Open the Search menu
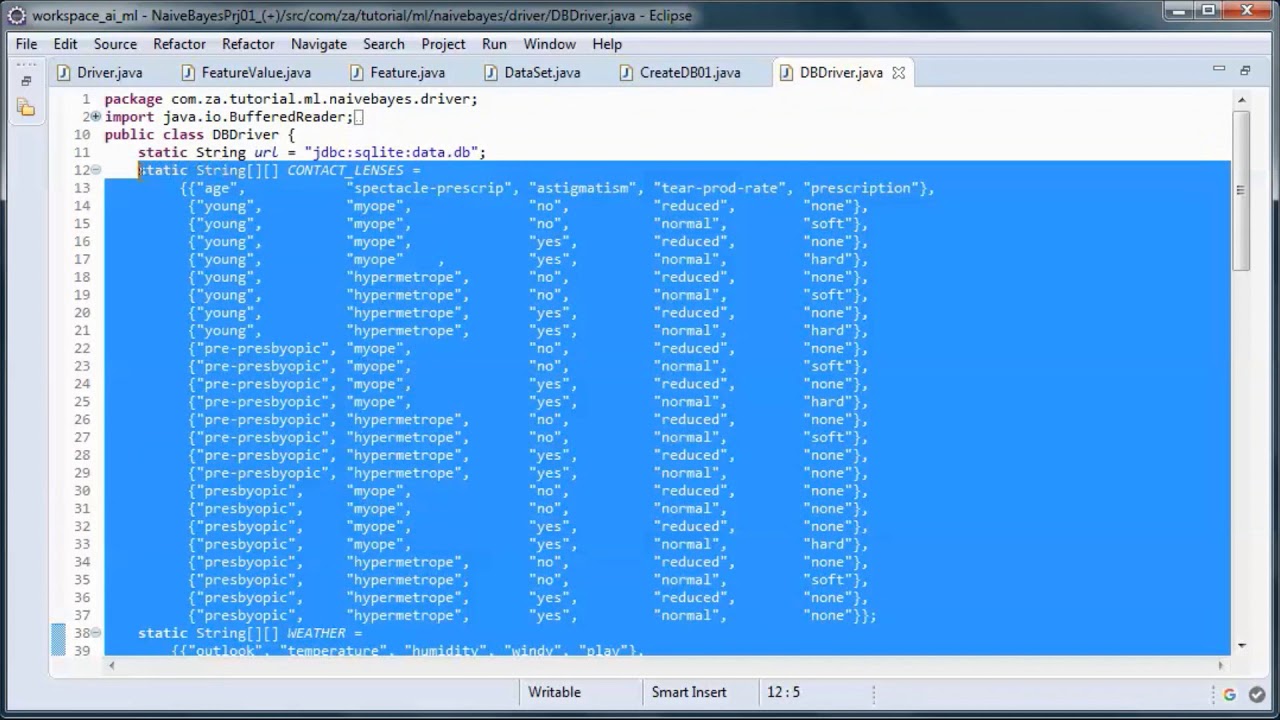Viewport: 1280px width, 720px height. click(x=384, y=44)
